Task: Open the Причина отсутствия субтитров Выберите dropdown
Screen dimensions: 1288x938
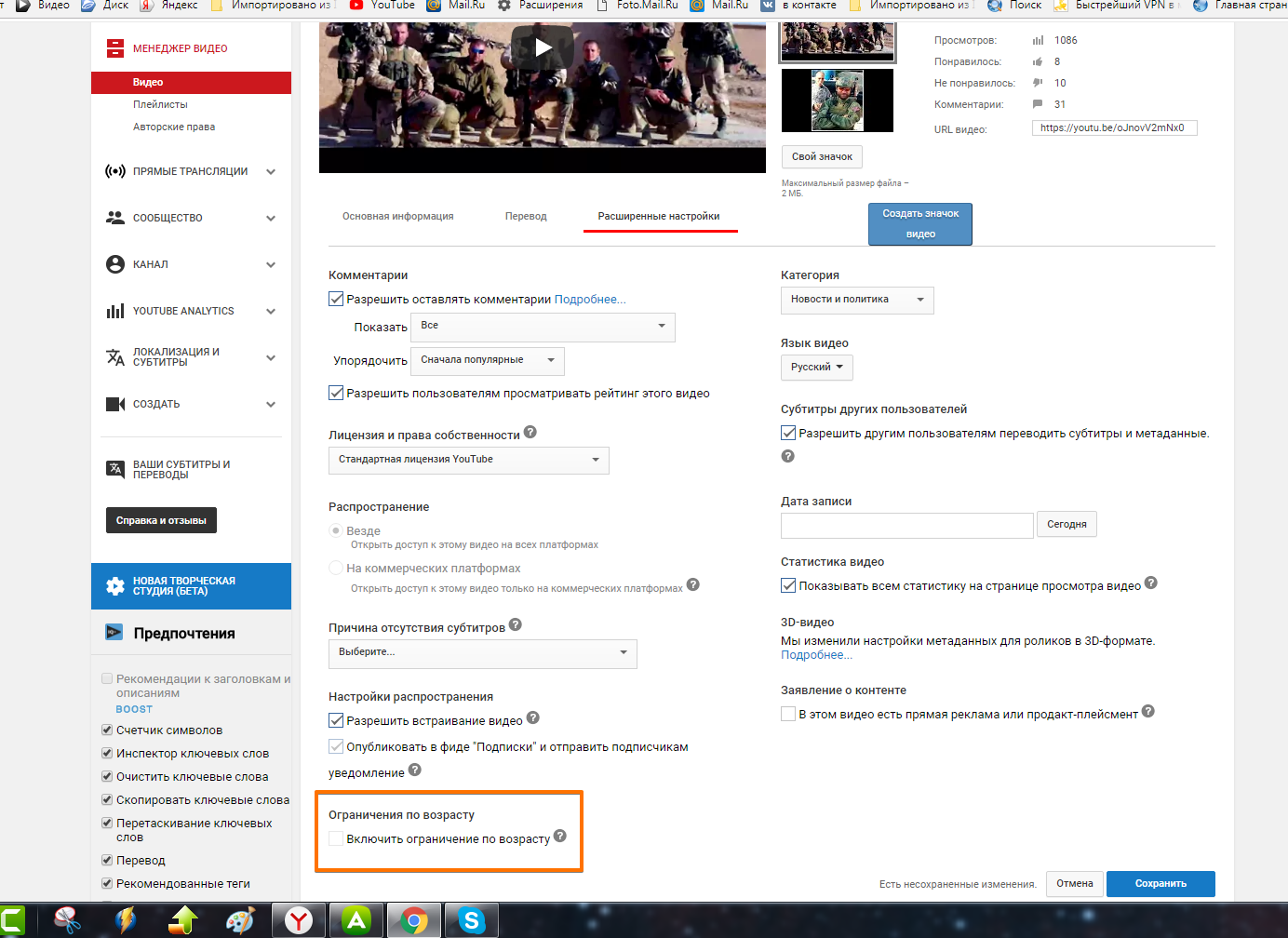Action: point(483,653)
